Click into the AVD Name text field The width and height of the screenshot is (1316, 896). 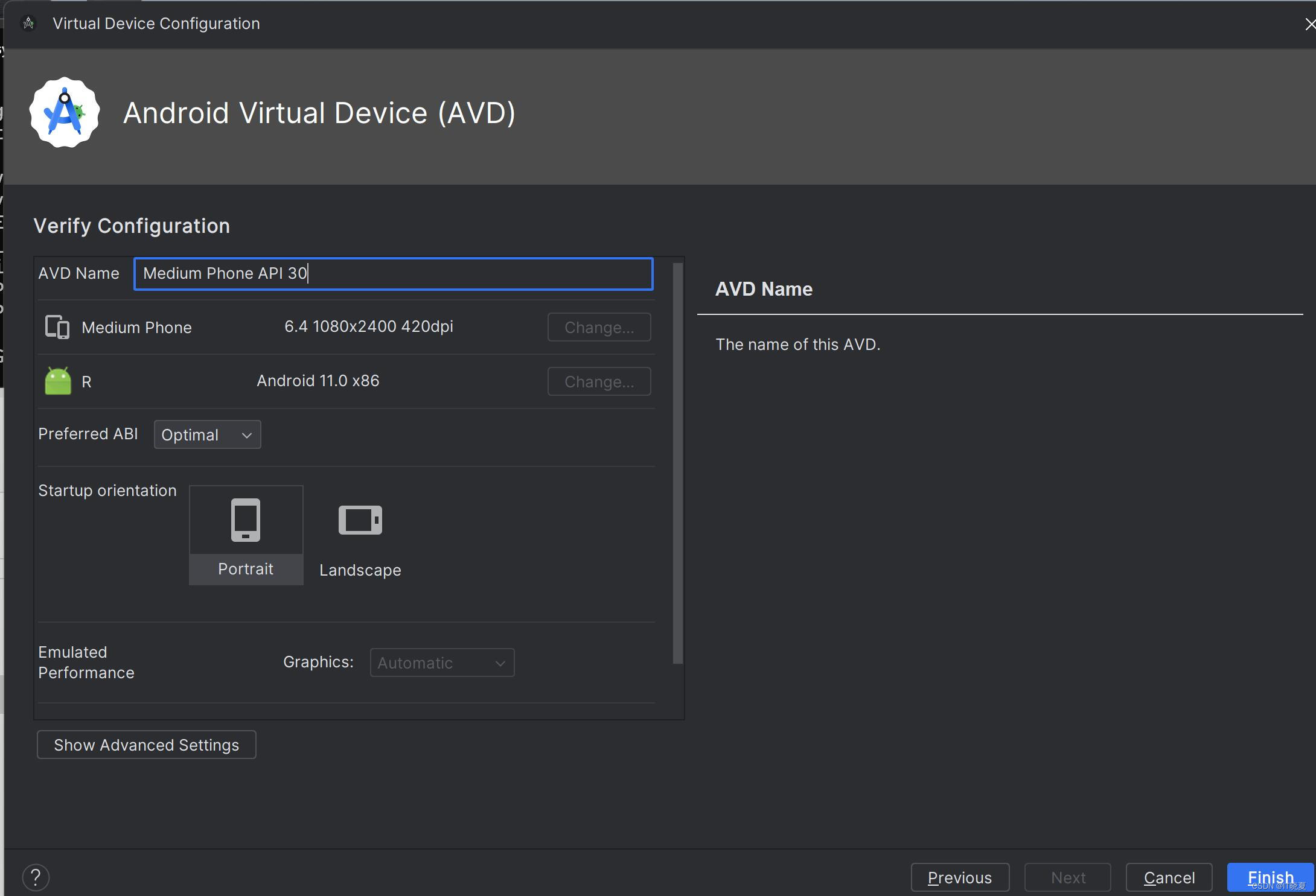[392, 273]
